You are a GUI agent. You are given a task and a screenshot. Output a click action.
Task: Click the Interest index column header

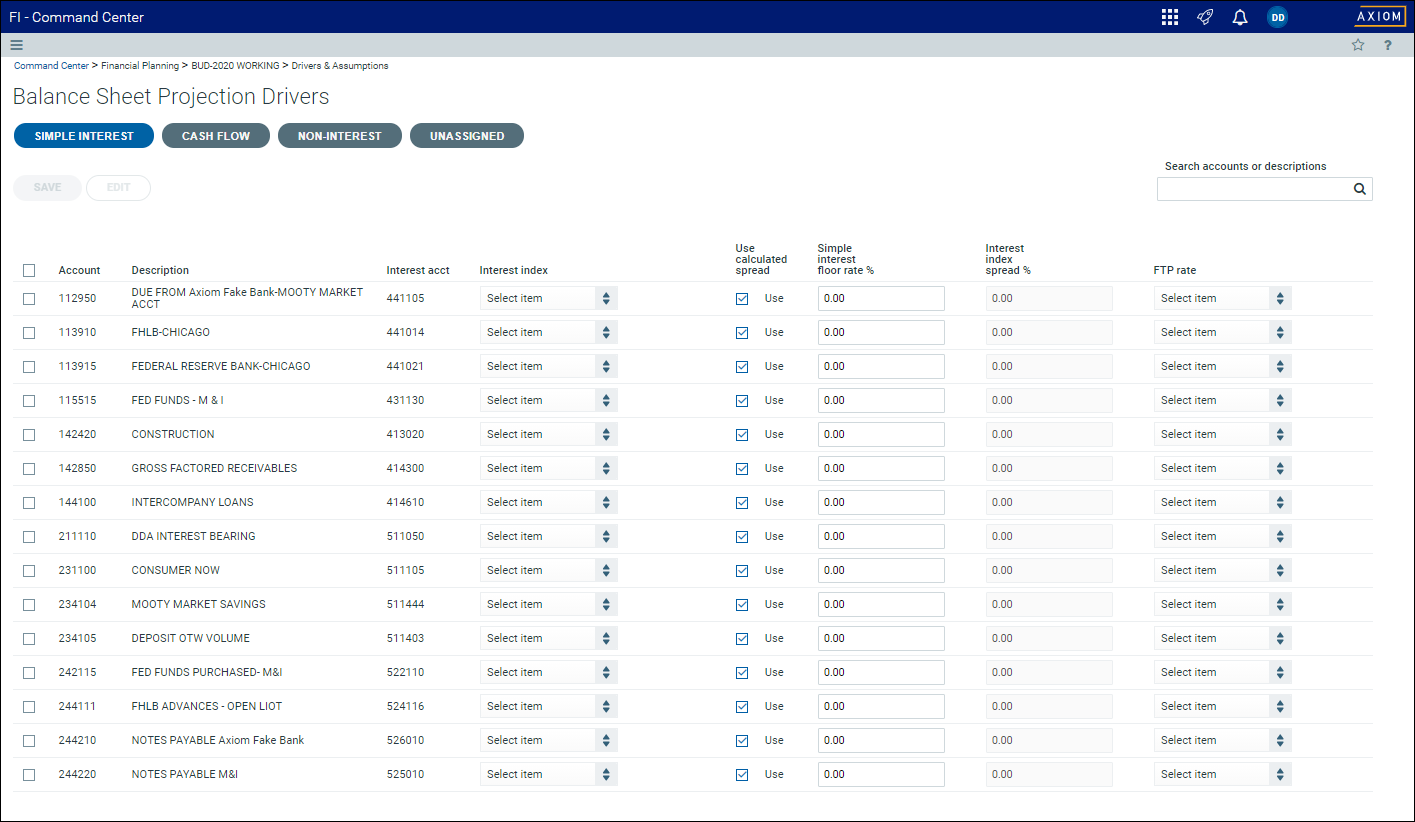coord(513,270)
